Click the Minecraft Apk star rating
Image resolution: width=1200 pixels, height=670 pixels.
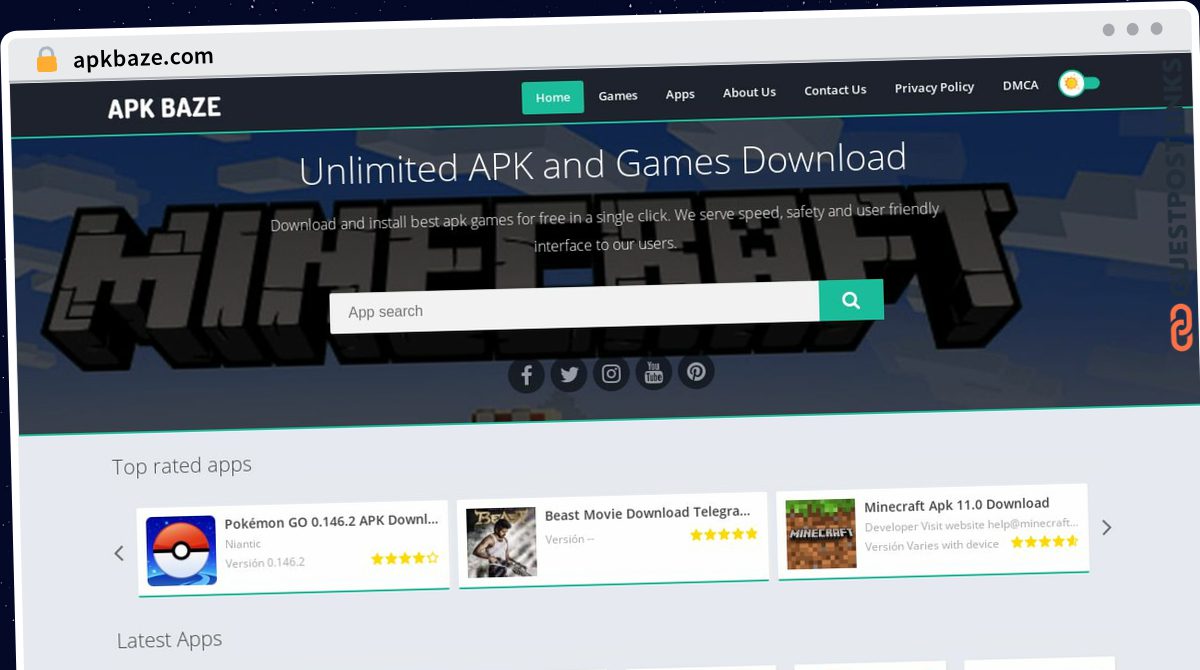(1044, 542)
